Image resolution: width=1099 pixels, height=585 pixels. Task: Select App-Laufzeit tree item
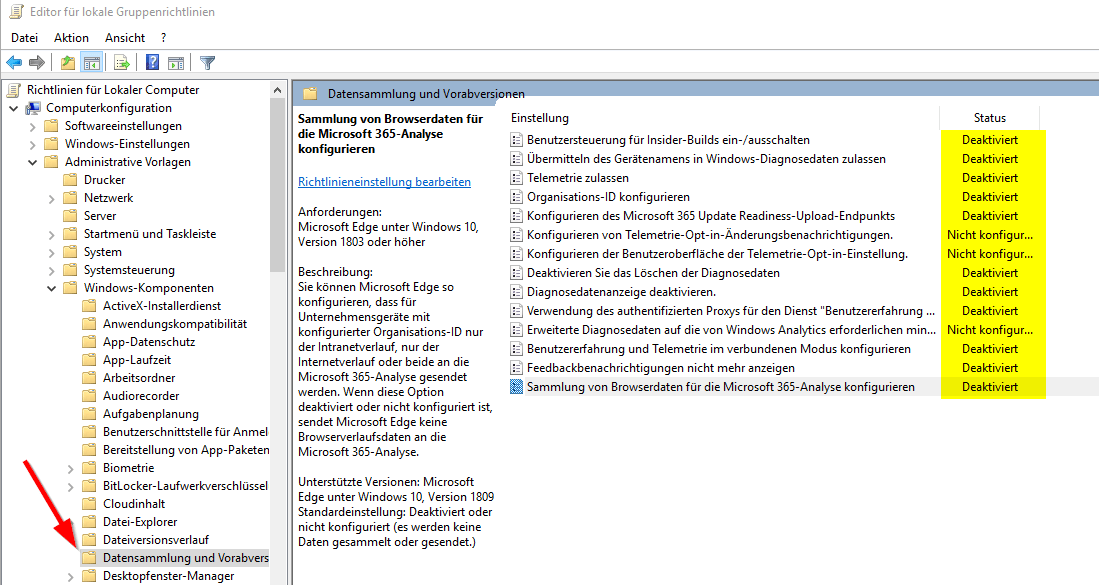(137, 360)
